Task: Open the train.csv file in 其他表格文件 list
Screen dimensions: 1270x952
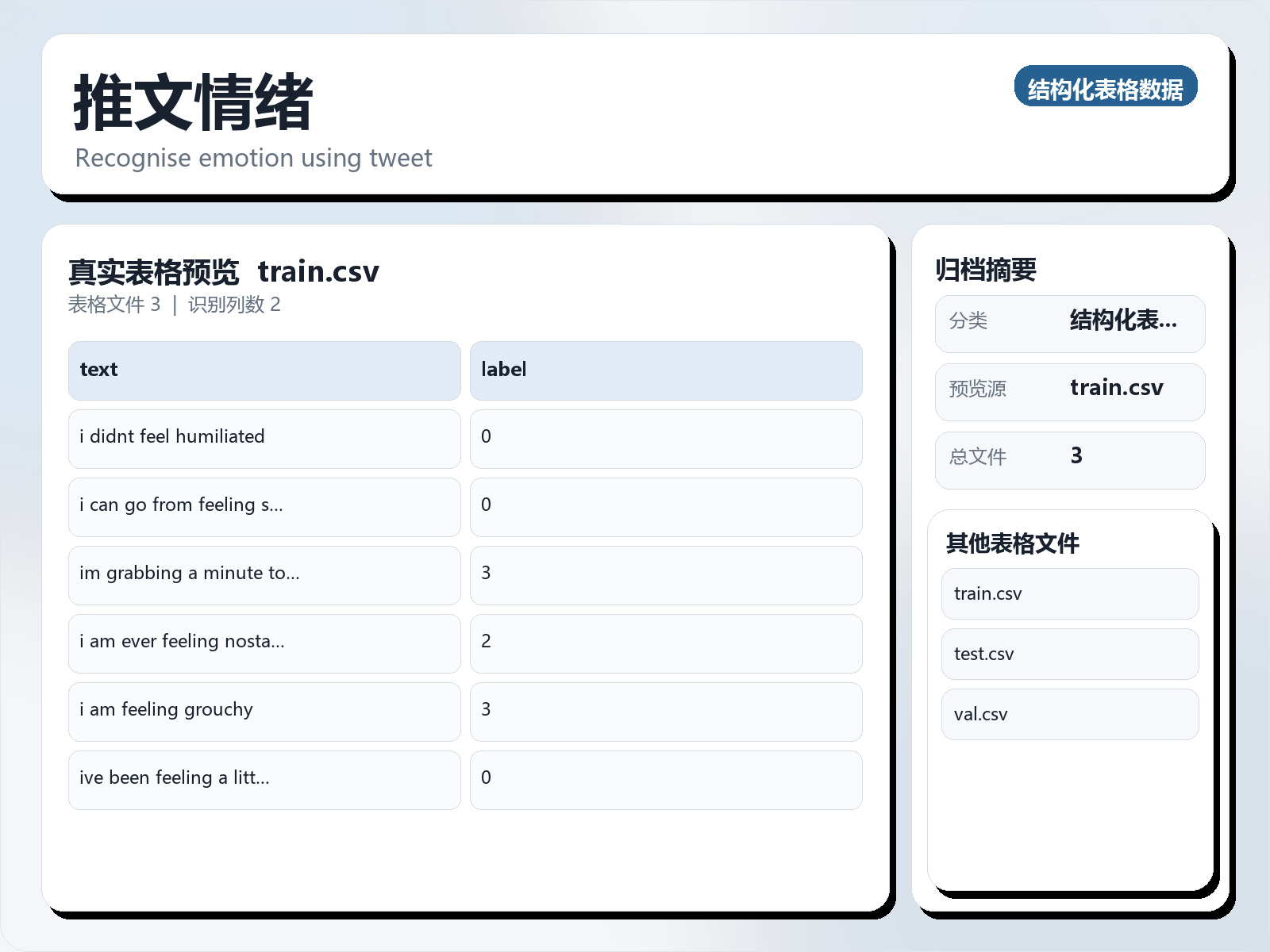Action: click(x=1069, y=593)
